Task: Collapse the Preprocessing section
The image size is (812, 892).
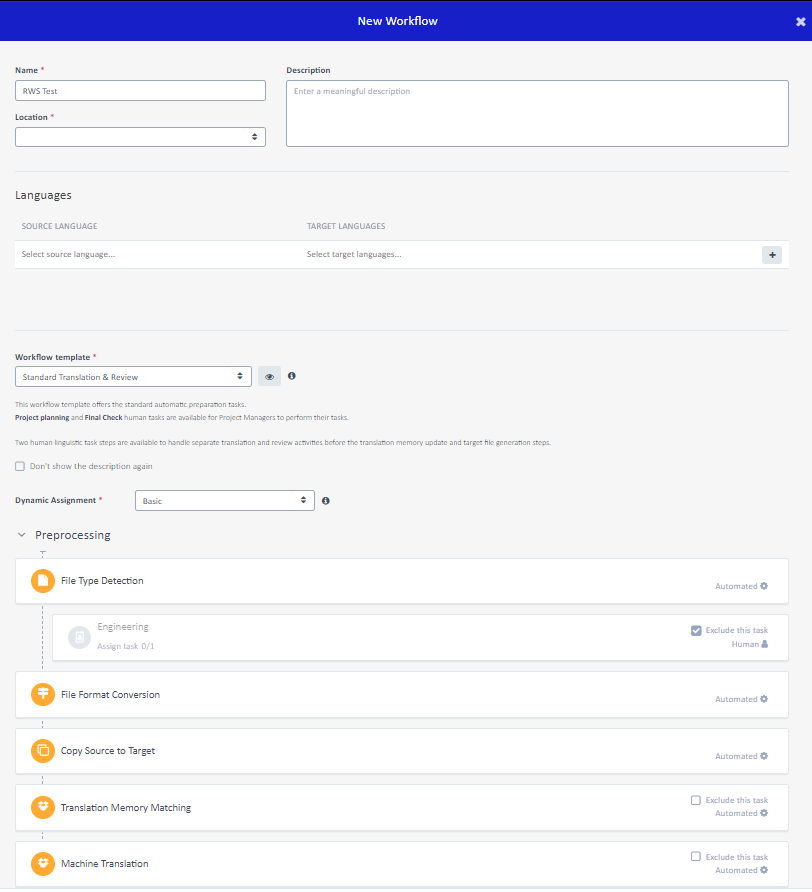Action: click(x=22, y=535)
